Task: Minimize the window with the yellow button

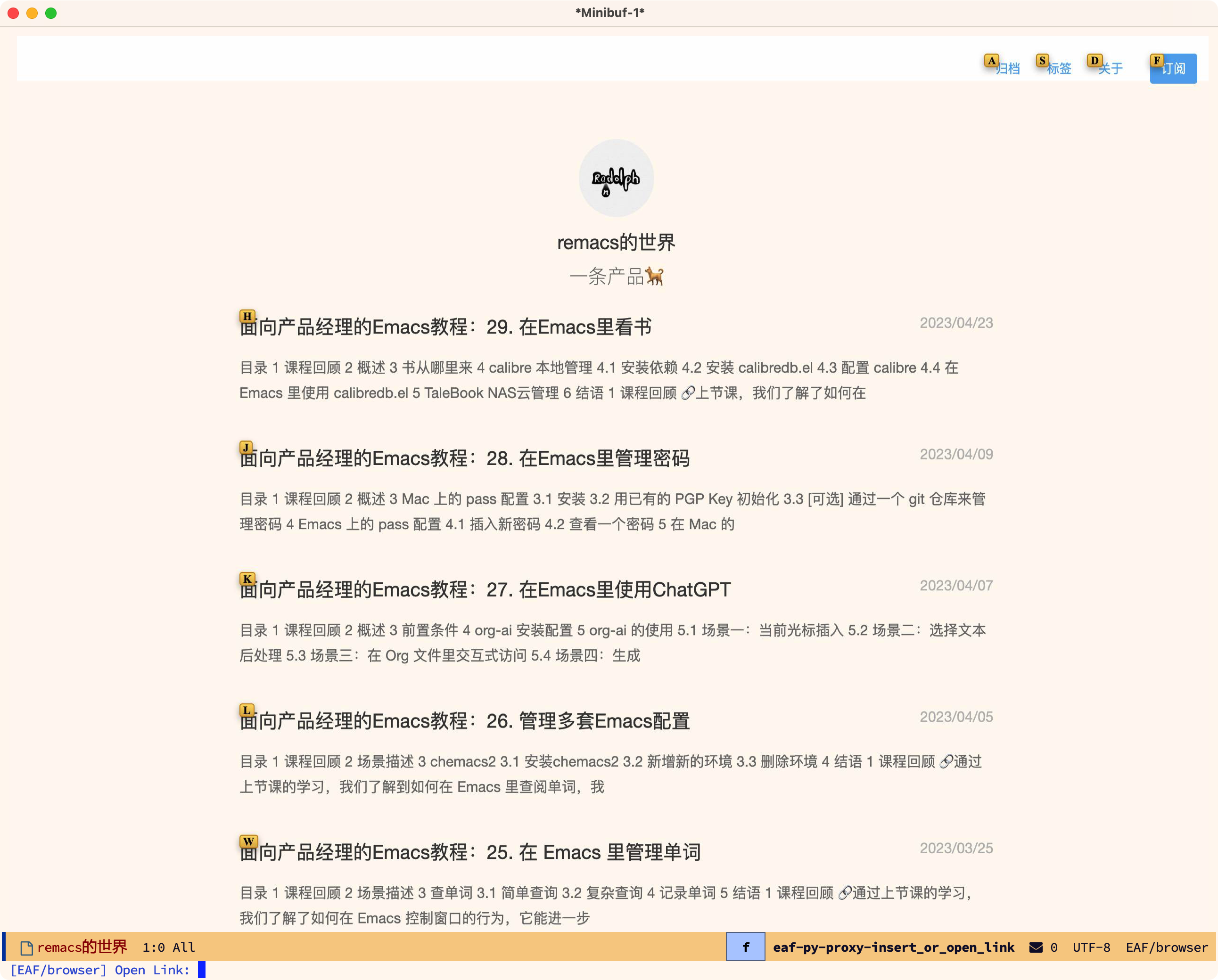Action: (32, 13)
